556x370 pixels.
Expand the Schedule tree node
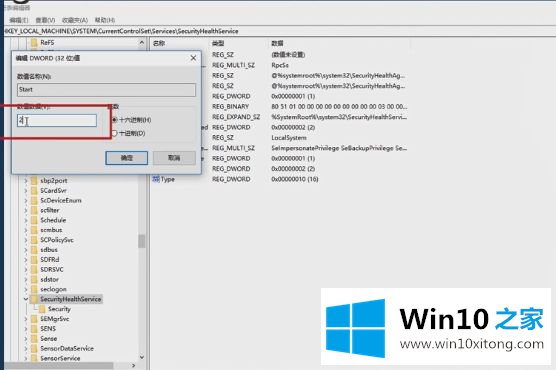(26, 220)
